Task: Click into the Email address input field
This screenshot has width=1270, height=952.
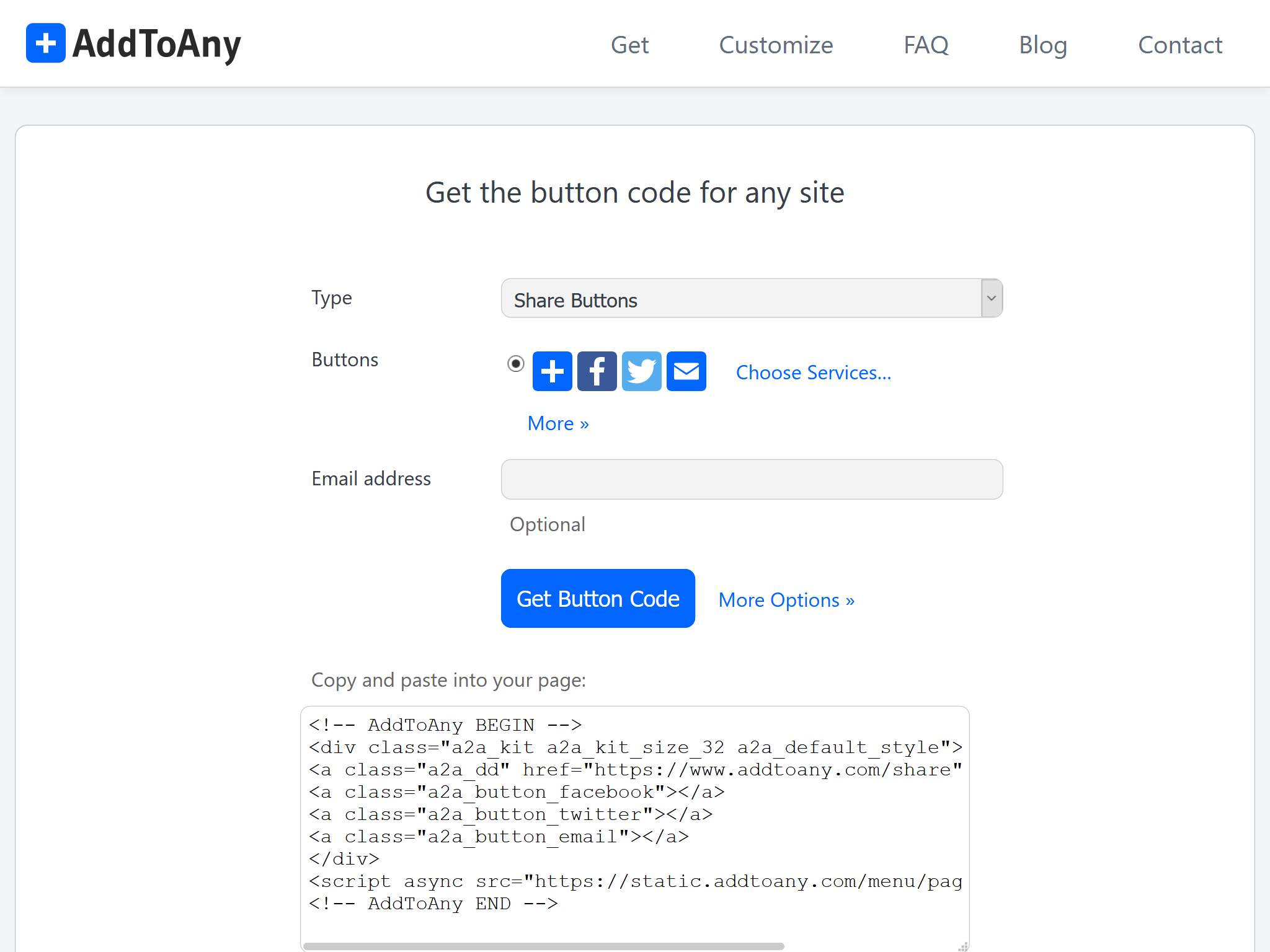Action: pyautogui.click(x=752, y=478)
